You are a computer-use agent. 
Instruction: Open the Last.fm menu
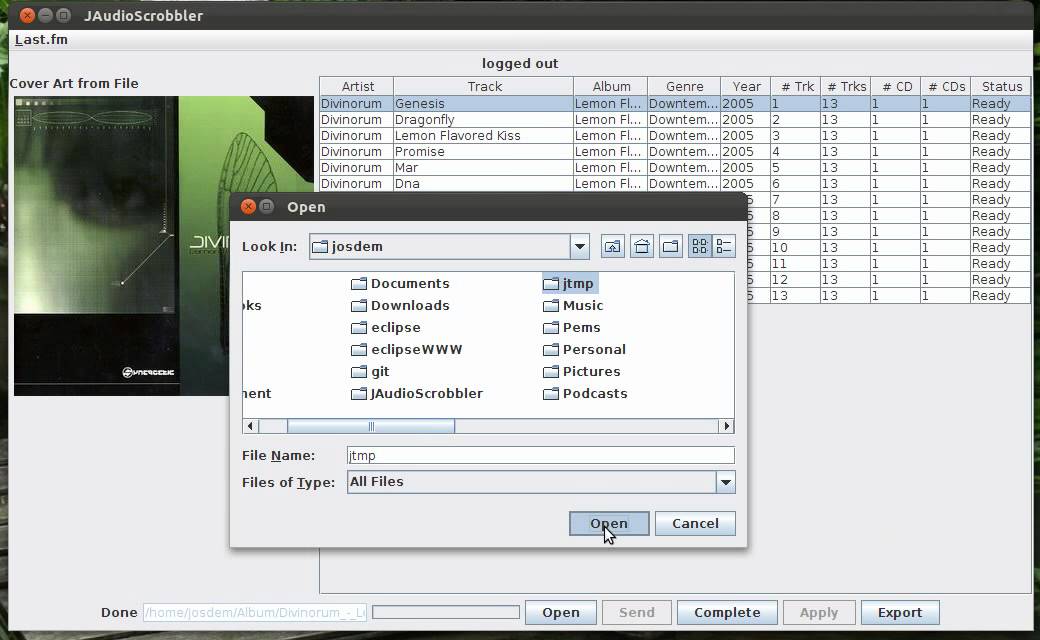click(41, 40)
